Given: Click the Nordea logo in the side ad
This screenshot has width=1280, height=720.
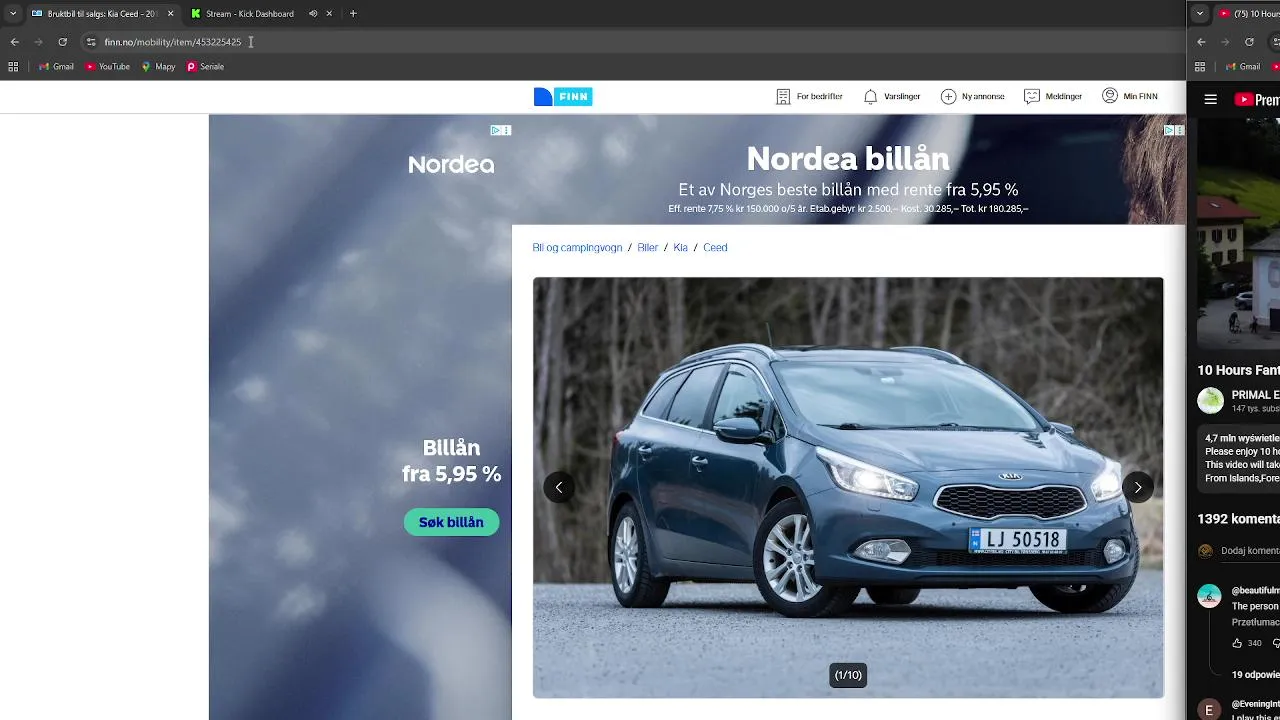Looking at the screenshot, I should pyautogui.click(x=451, y=164).
